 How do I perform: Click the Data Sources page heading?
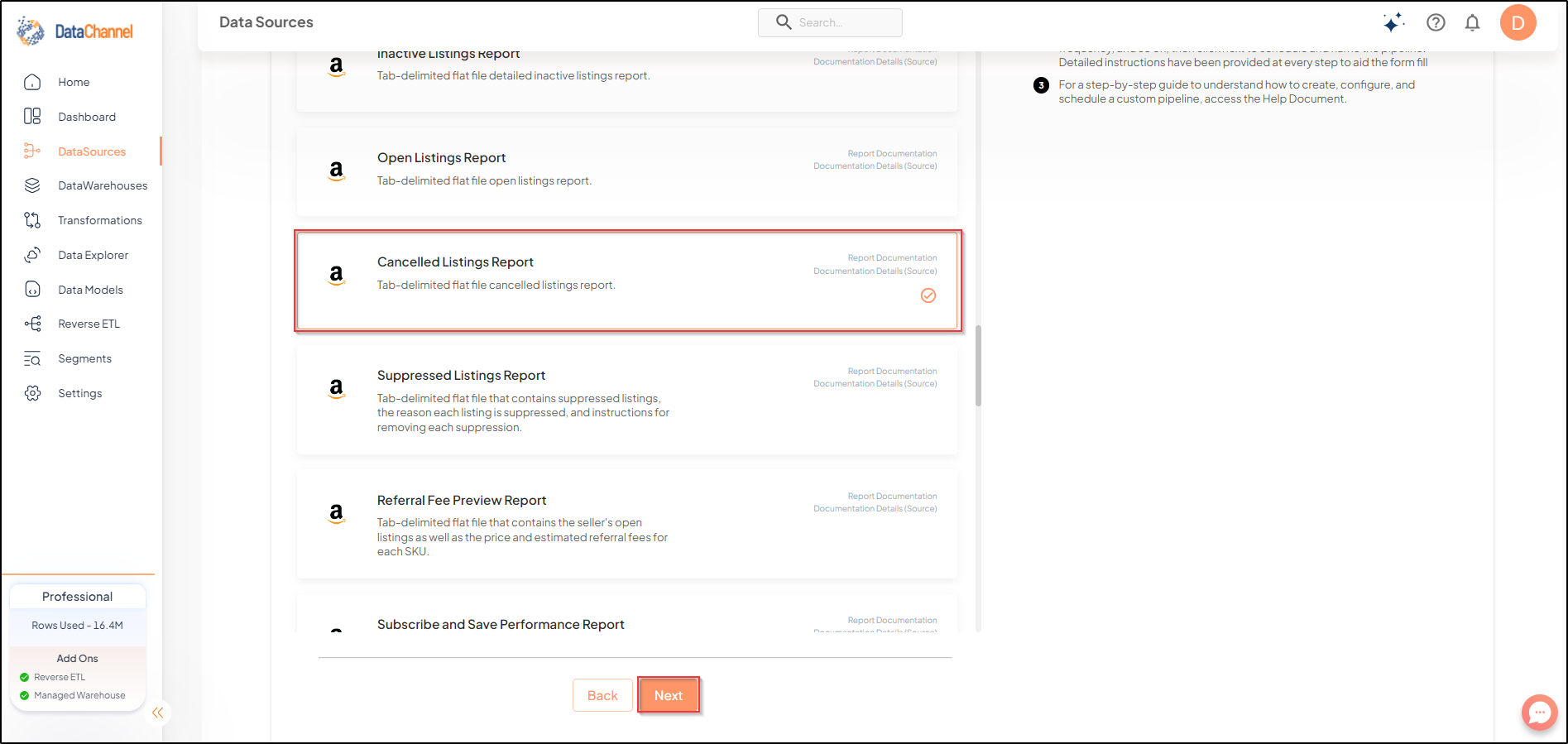click(266, 22)
